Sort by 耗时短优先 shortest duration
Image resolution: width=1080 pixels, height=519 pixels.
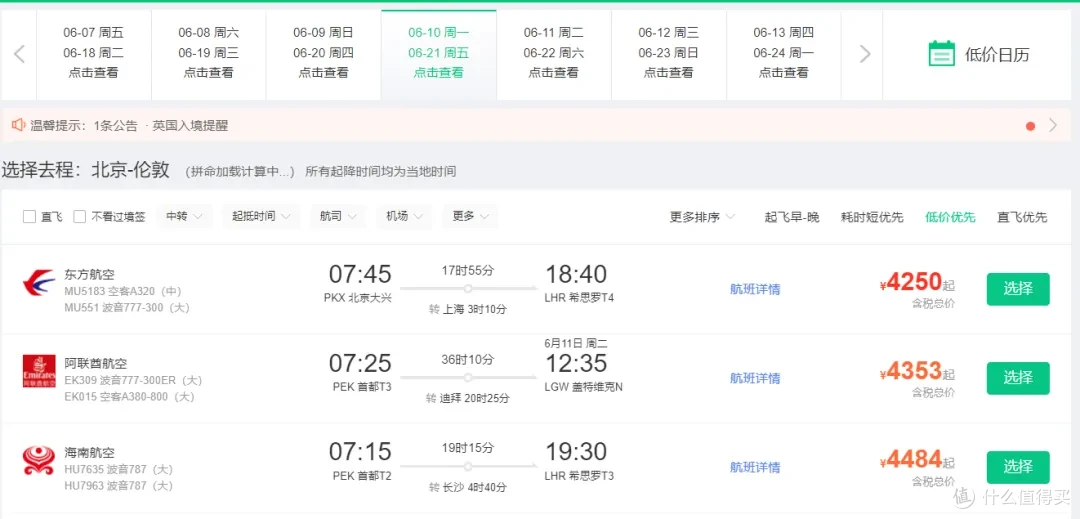(x=872, y=217)
